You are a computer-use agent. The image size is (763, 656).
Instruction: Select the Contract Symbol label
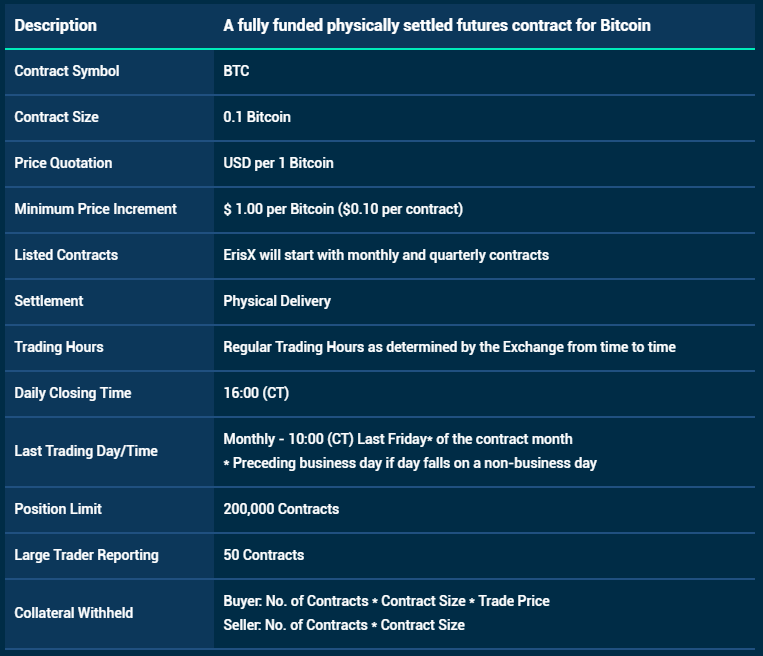click(x=67, y=71)
